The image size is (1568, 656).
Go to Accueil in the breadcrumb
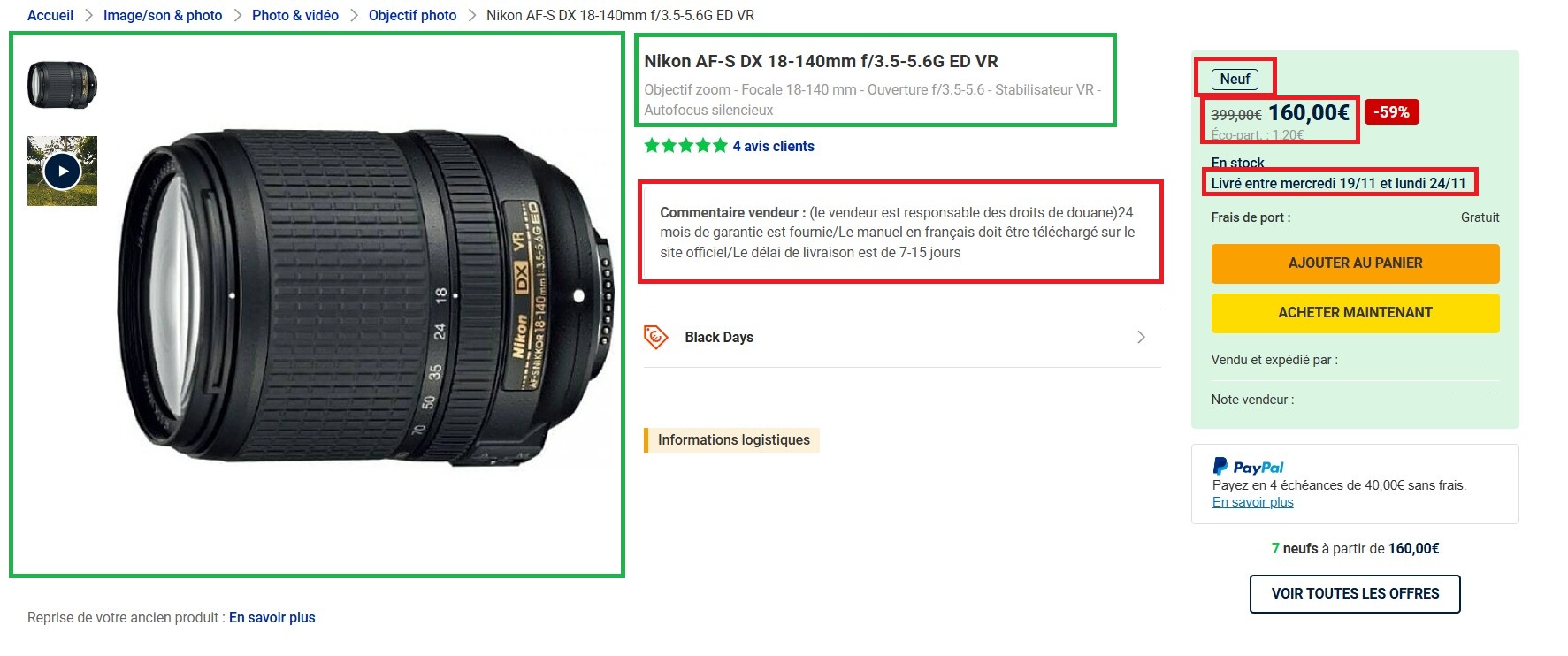pyautogui.click(x=50, y=15)
